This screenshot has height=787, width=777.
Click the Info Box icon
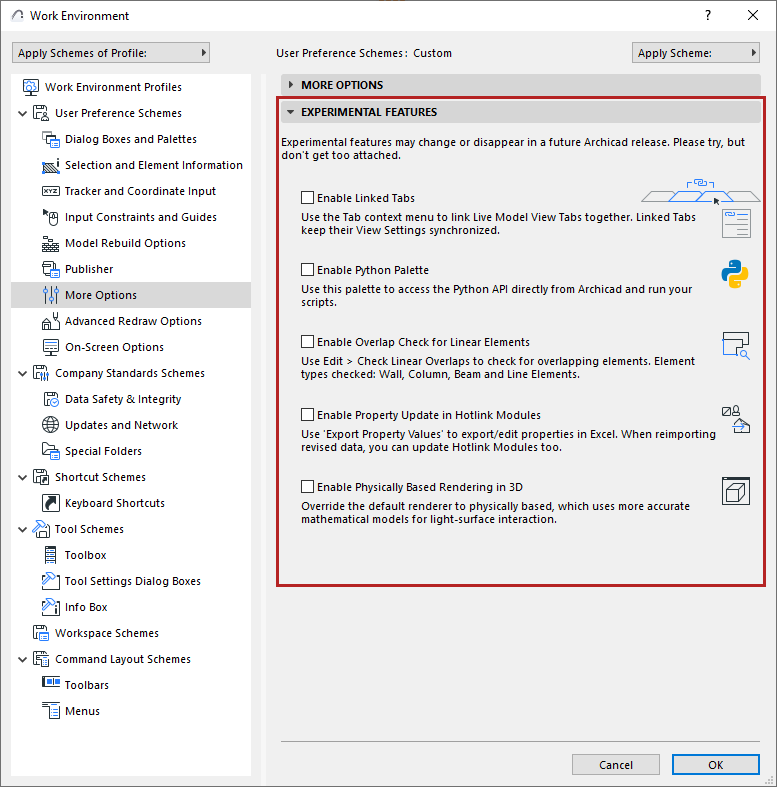[51, 607]
